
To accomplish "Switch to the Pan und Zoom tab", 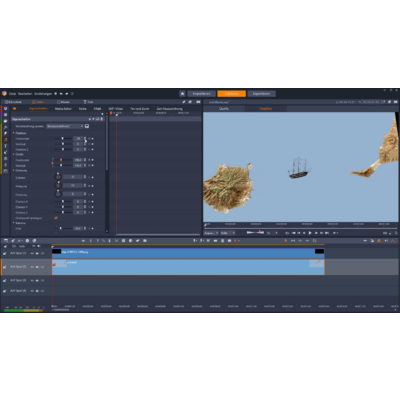I will (140, 109).
